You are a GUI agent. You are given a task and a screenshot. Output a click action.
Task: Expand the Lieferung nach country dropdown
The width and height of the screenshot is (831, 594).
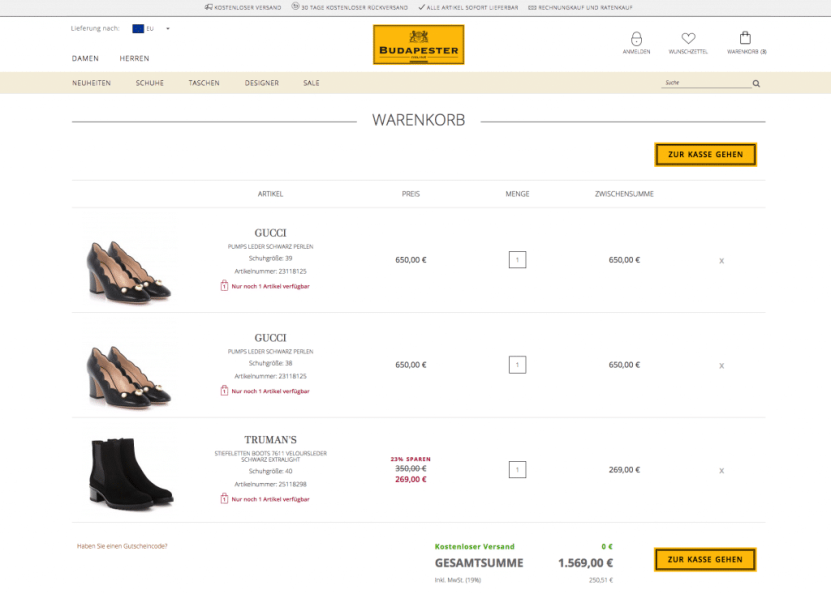pos(167,29)
